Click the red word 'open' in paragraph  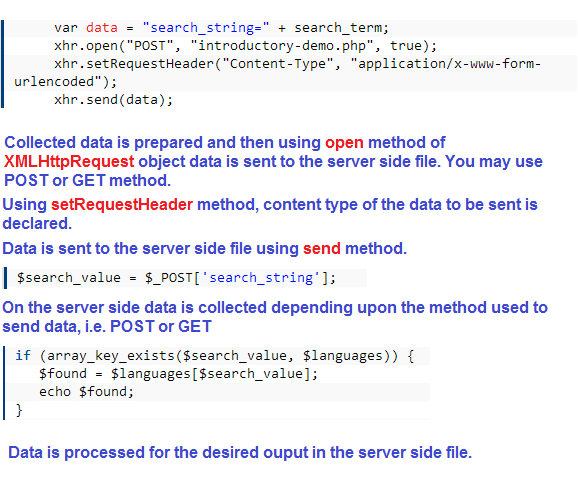point(344,143)
